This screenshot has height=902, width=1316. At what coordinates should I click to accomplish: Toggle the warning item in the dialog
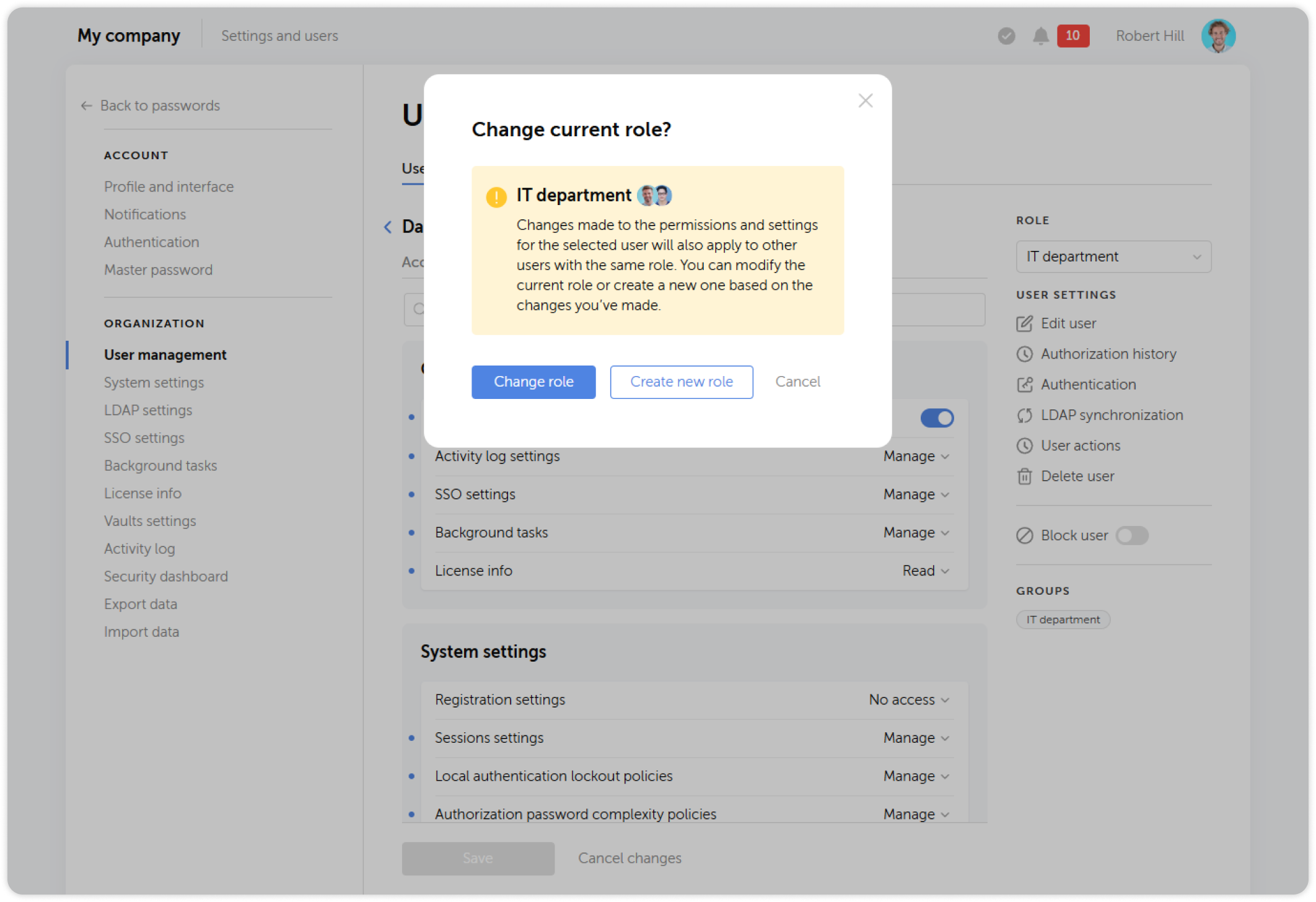(496, 198)
